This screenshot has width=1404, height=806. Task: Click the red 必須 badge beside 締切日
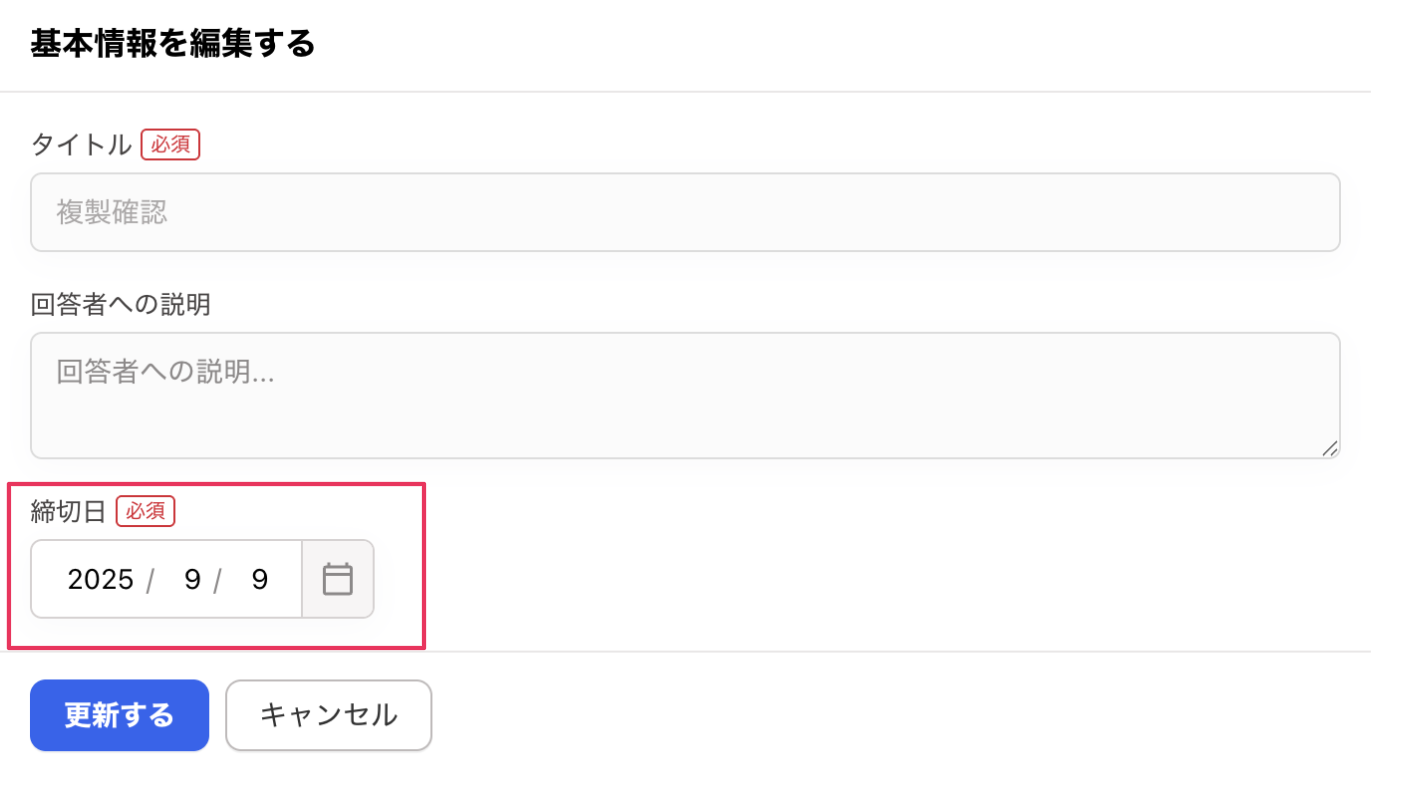pos(146,511)
